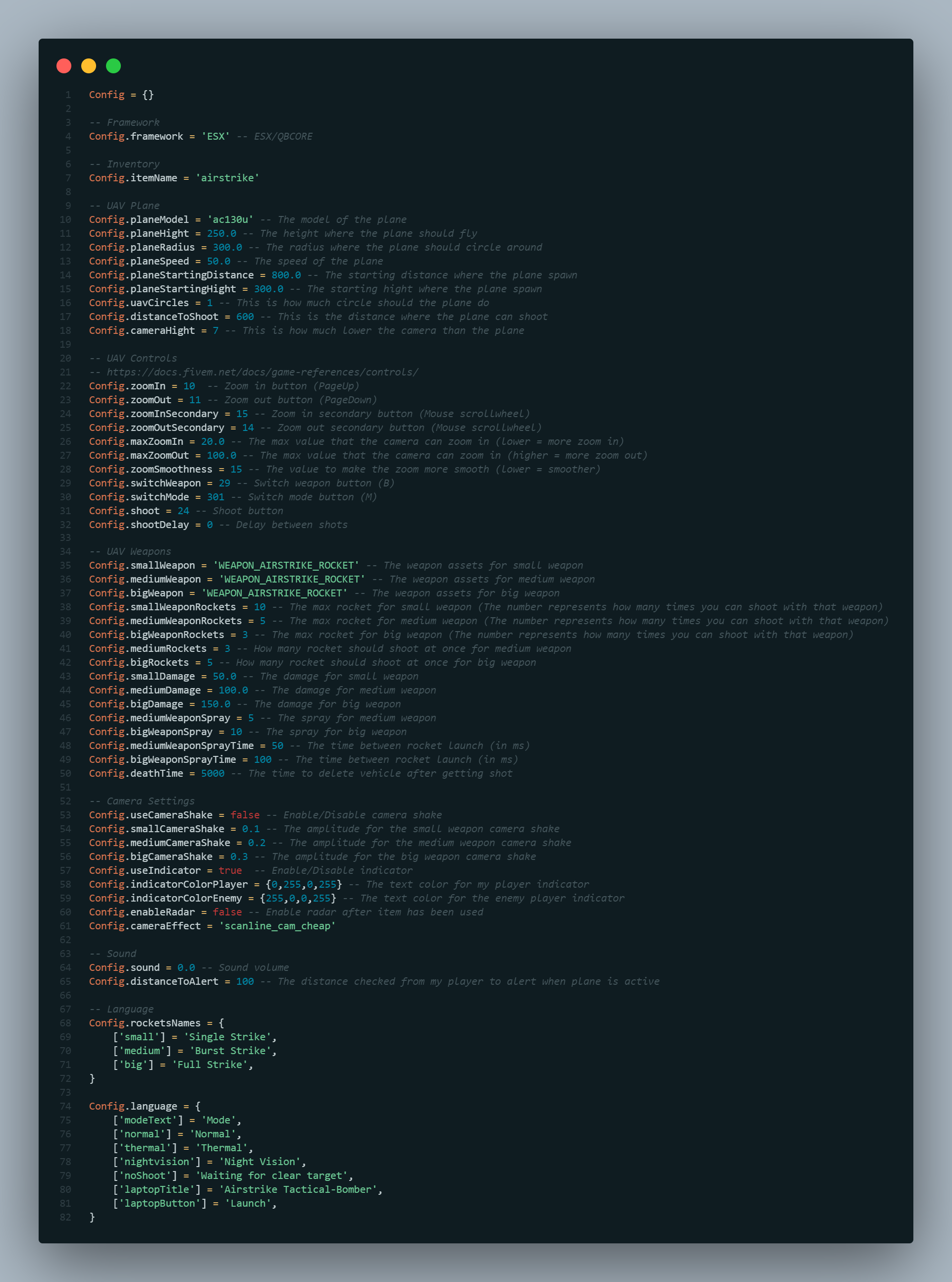Click the 'Launch' laptopButton string

click(x=248, y=1203)
